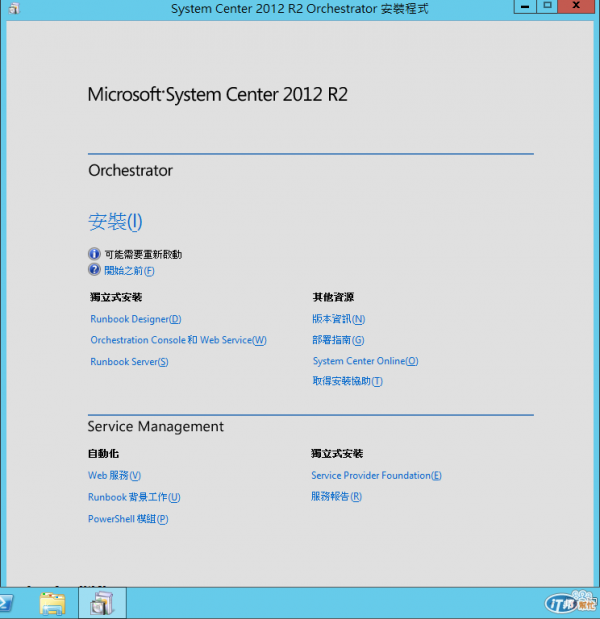Screen dimensions: 600x619
Task: Open 版本資訊(N) release notes
Action: [x=339, y=319]
